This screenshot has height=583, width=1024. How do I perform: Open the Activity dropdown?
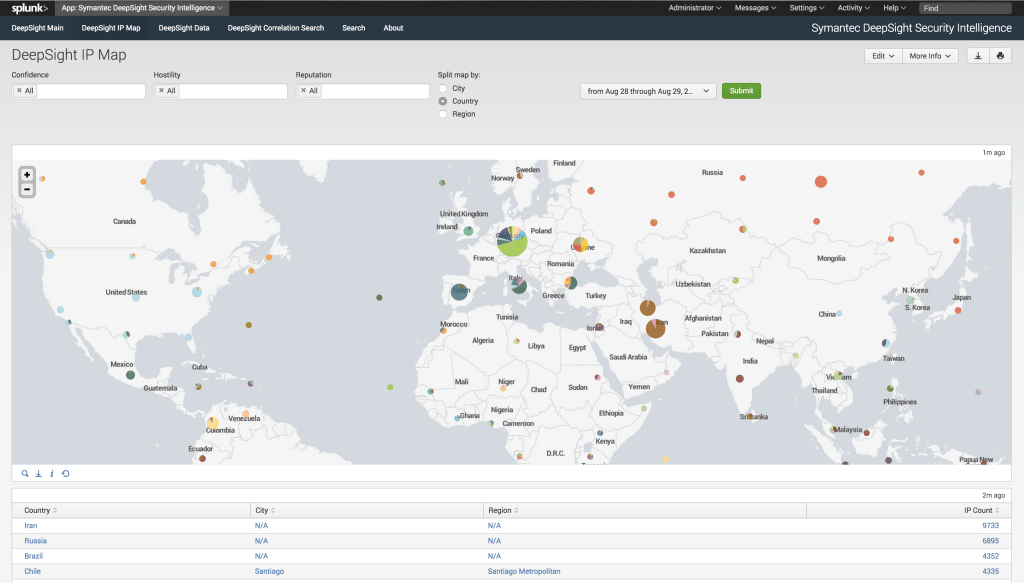coord(853,8)
